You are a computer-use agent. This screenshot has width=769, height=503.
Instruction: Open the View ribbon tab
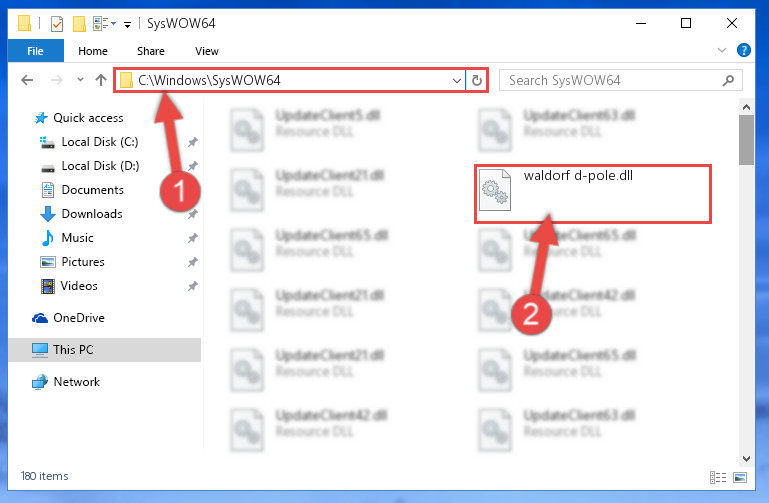[206, 51]
